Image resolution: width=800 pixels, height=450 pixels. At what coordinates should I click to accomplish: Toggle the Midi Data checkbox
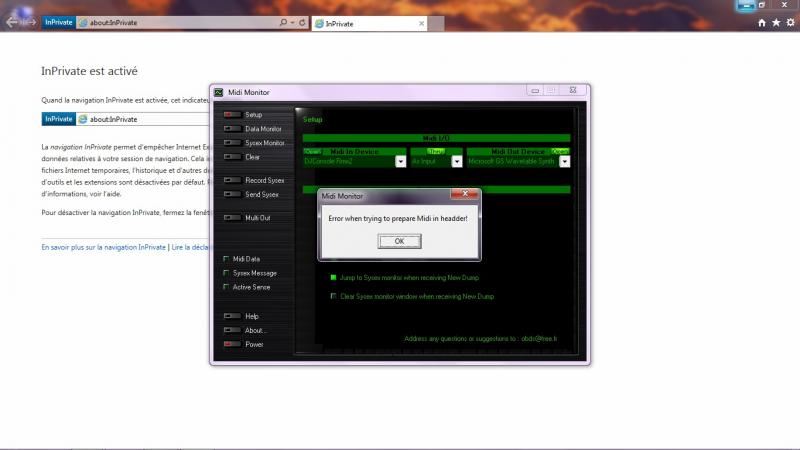(226, 259)
